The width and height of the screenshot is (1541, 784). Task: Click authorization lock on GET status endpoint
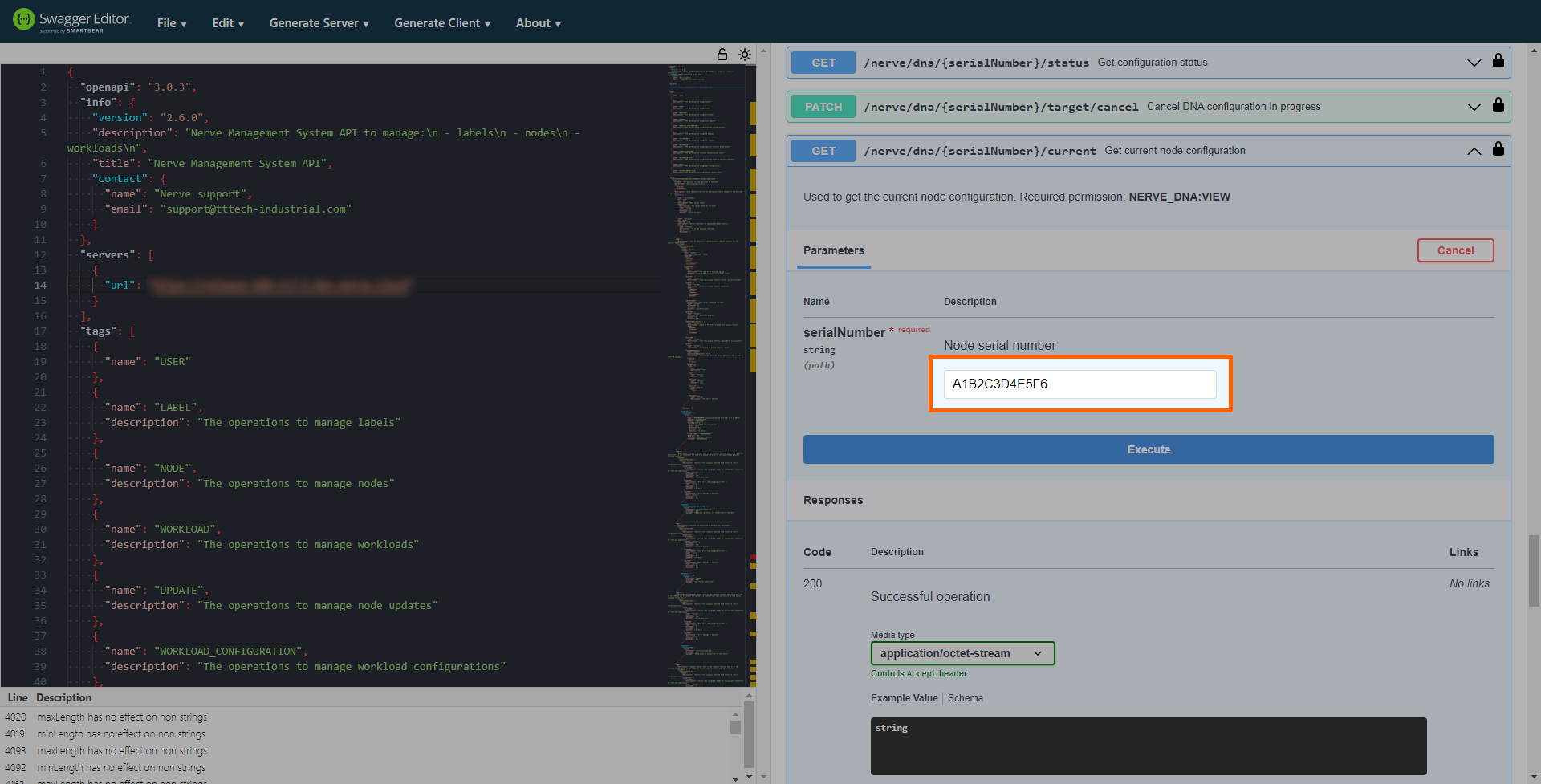pos(1498,62)
